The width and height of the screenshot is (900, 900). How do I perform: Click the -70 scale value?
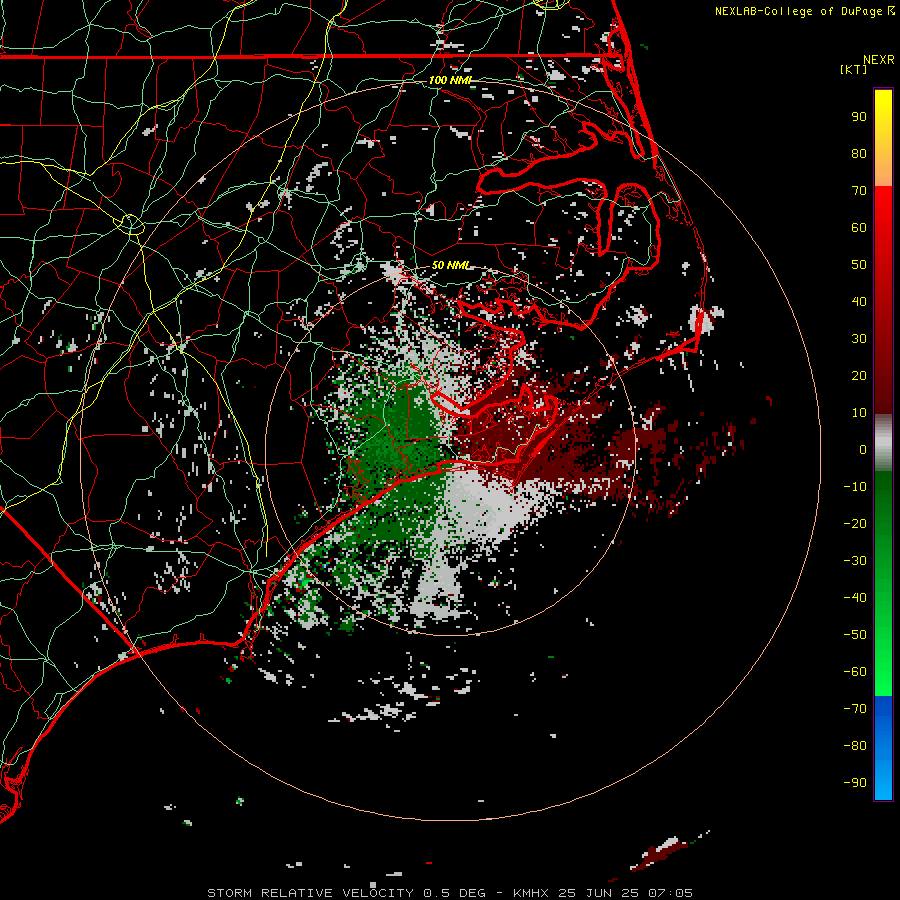point(855,709)
